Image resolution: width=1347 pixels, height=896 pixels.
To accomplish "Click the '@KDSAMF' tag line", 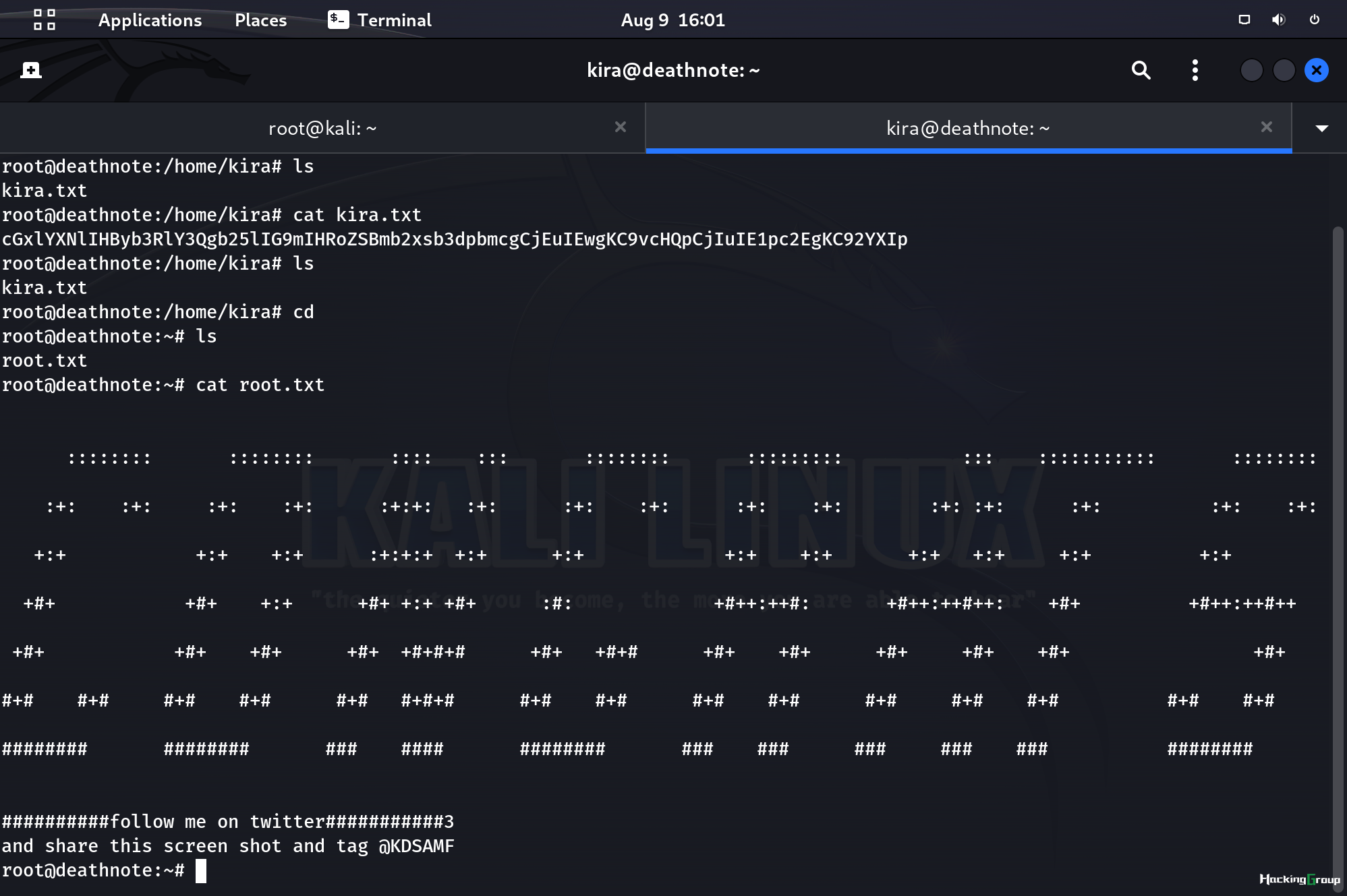I will pyautogui.click(x=228, y=846).
